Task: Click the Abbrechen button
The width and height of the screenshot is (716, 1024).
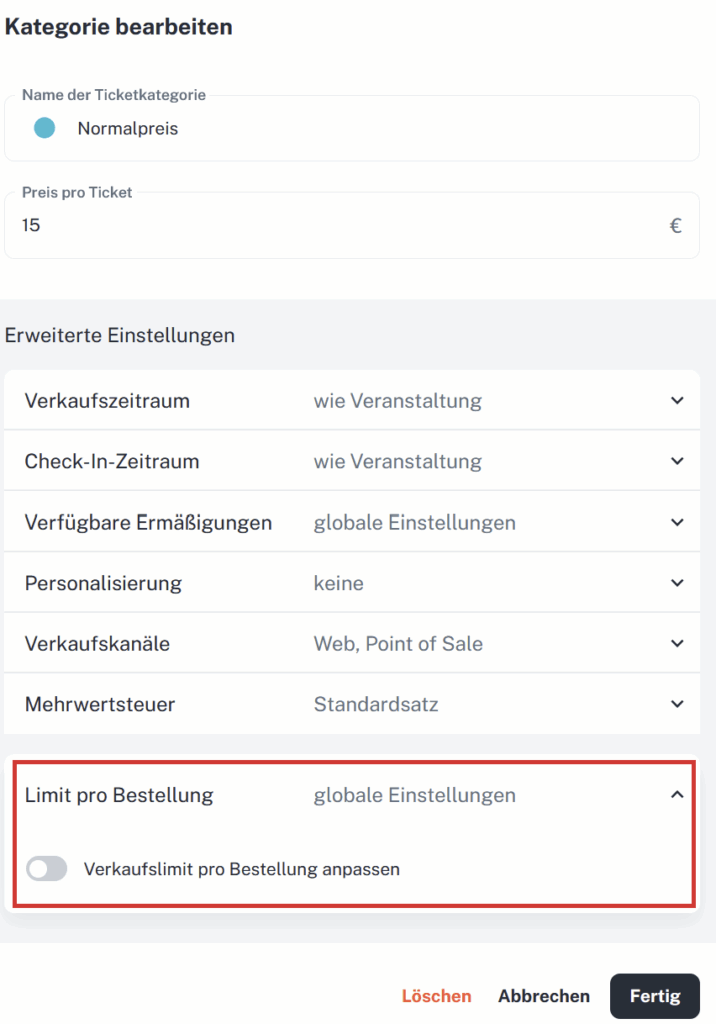Action: 544,996
